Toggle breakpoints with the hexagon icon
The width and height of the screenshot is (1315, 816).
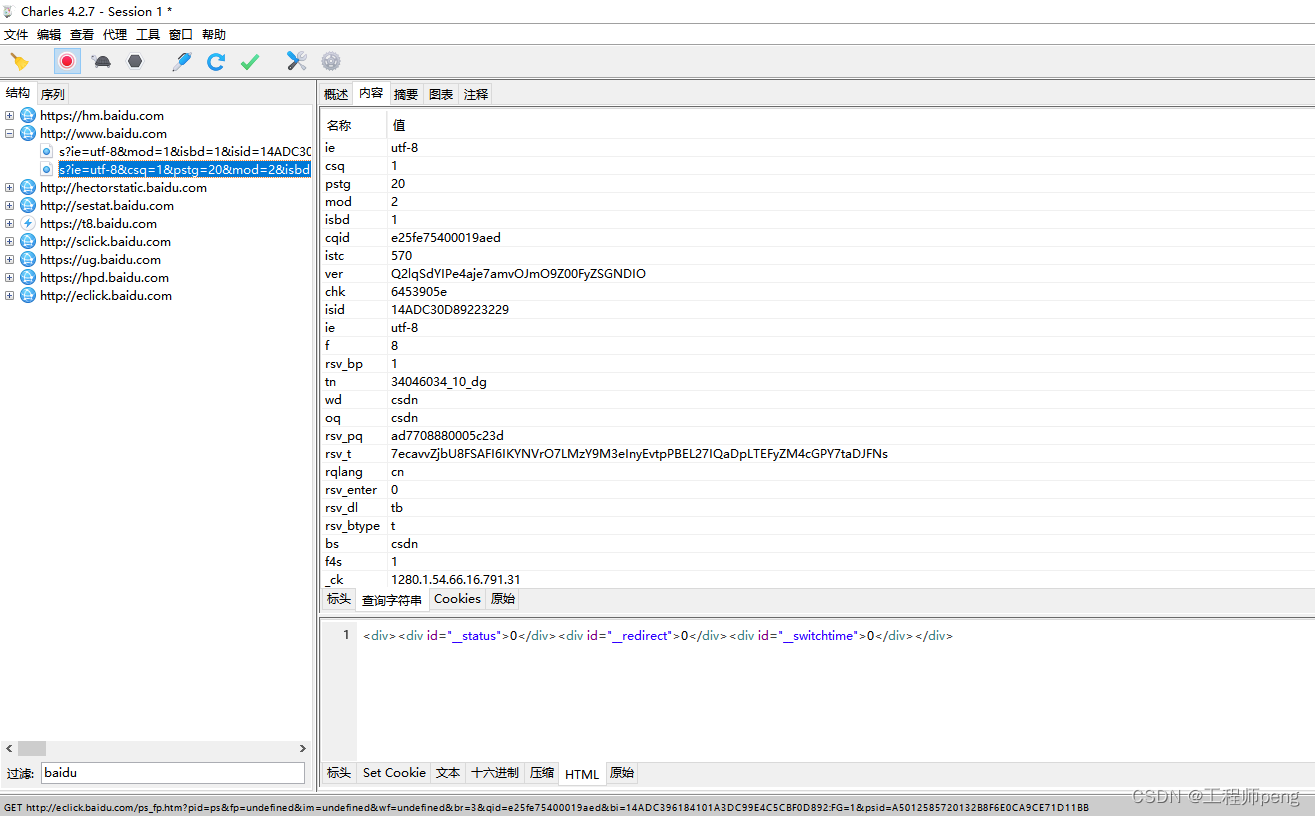tap(135, 62)
